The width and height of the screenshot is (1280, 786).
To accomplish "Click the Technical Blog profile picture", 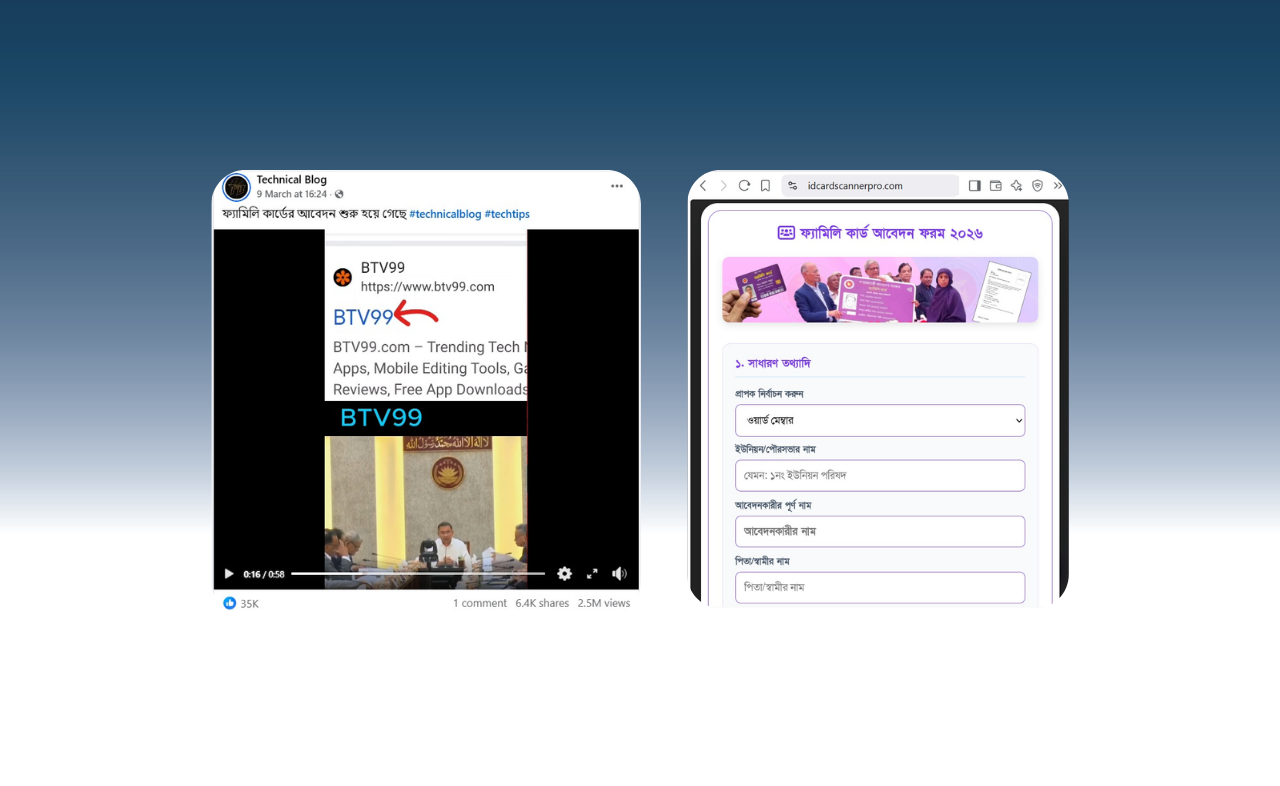I will [237, 187].
